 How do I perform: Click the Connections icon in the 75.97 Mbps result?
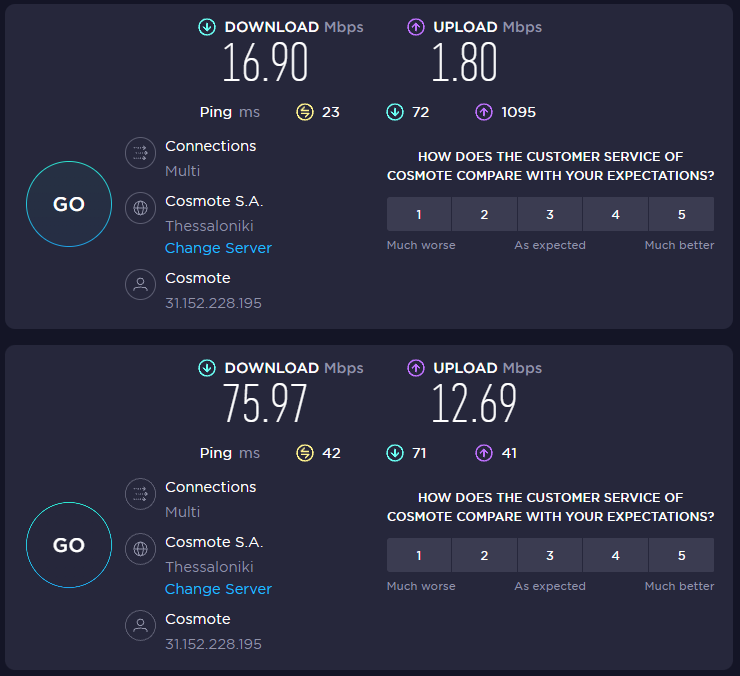tap(140, 494)
